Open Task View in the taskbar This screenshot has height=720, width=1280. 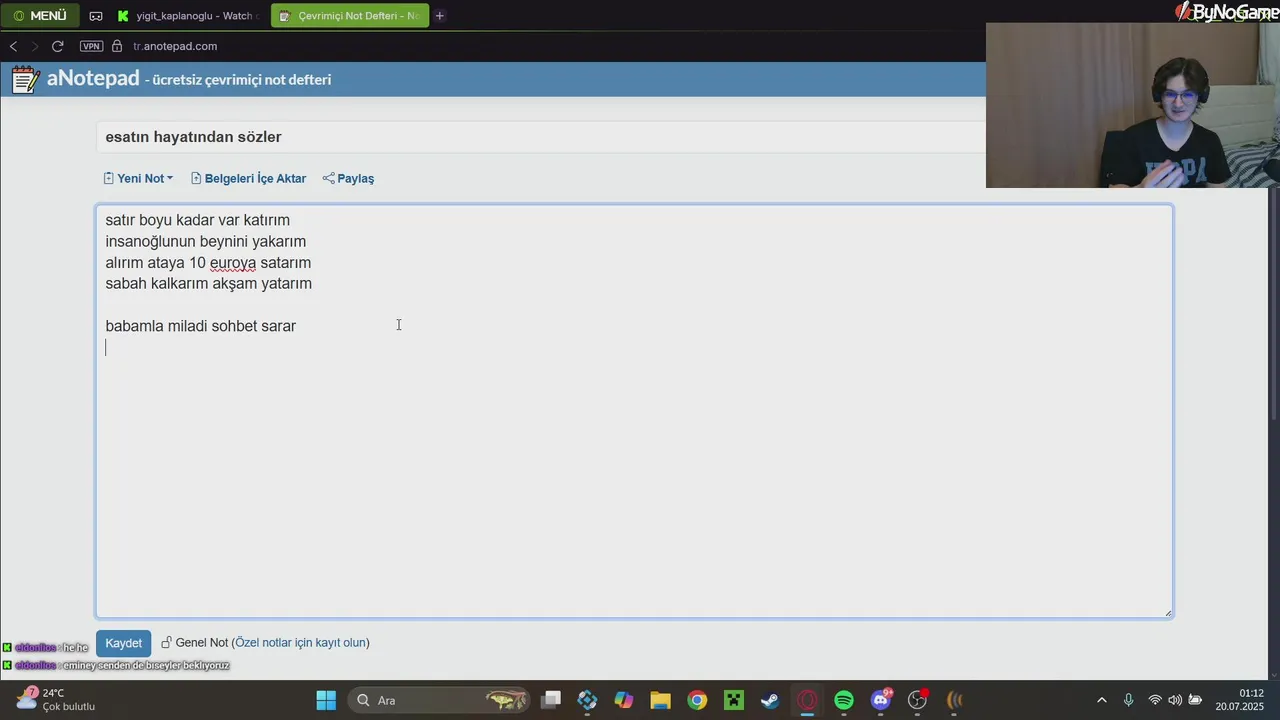(x=551, y=700)
